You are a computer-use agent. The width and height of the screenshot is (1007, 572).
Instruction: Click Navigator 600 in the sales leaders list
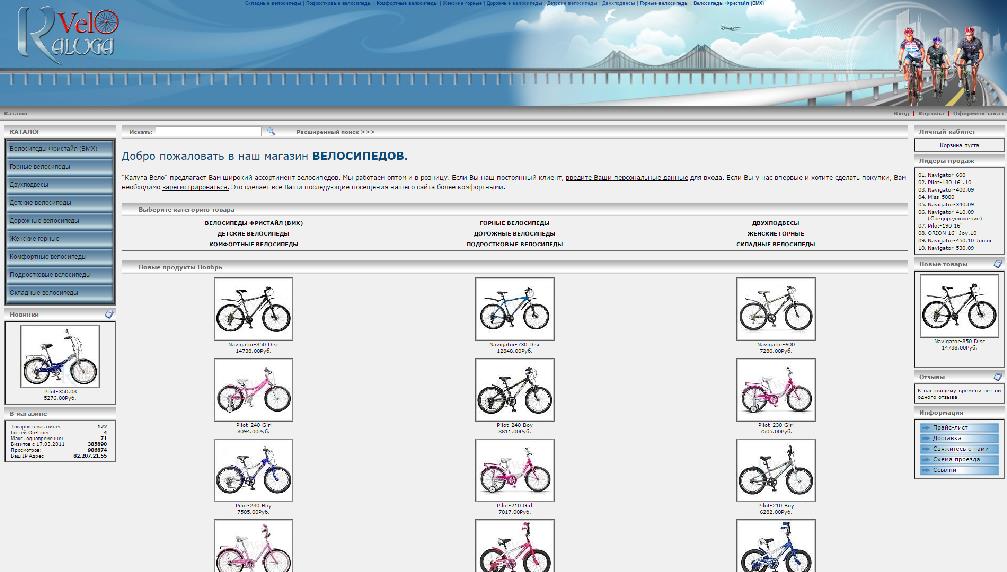943,175
